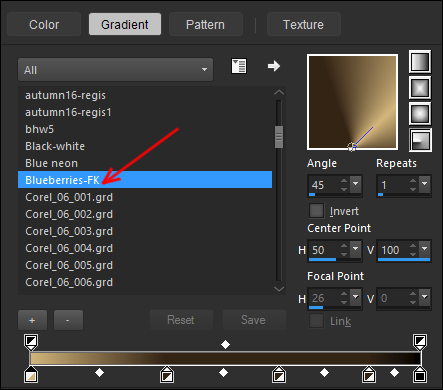Click the Save button
443x390 pixels.
click(254, 320)
